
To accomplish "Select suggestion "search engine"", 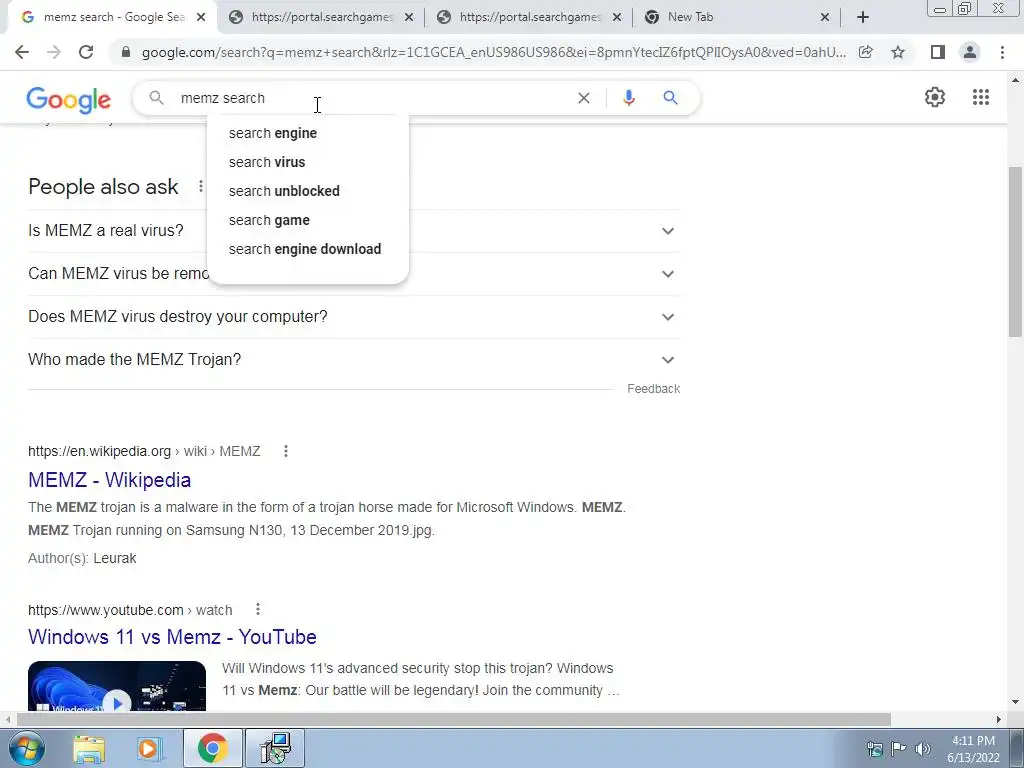I will (308, 133).
